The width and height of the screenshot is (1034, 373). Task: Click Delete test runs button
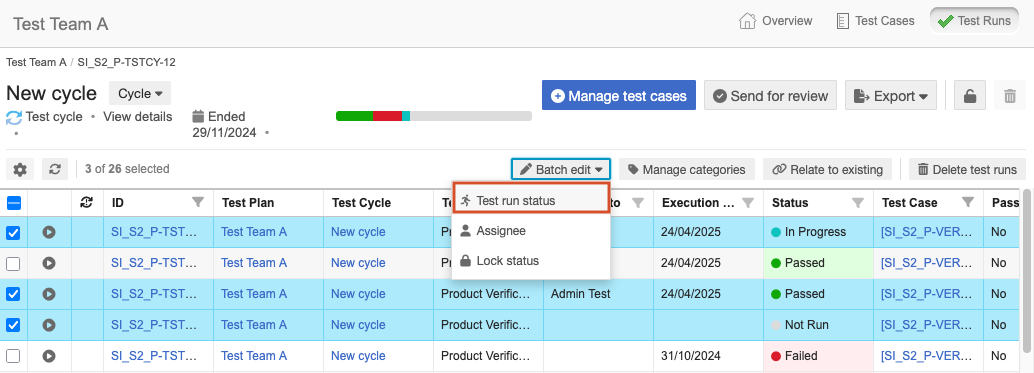(967, 169)
